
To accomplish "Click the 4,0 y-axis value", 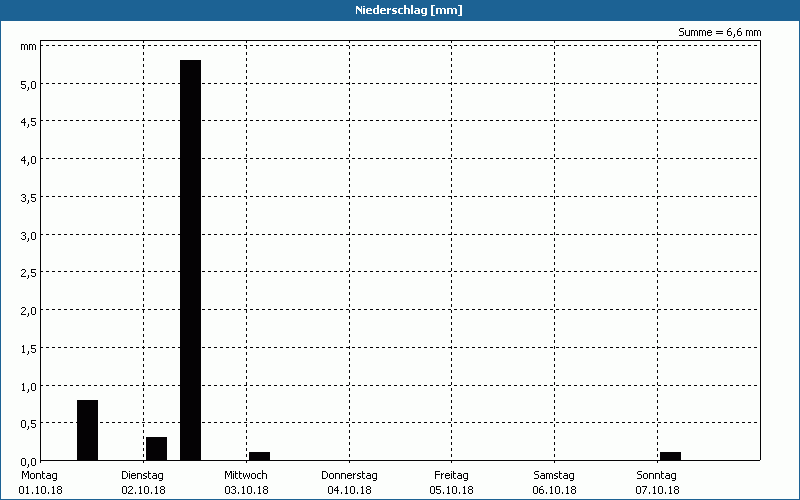I will (x=29, y=160).
